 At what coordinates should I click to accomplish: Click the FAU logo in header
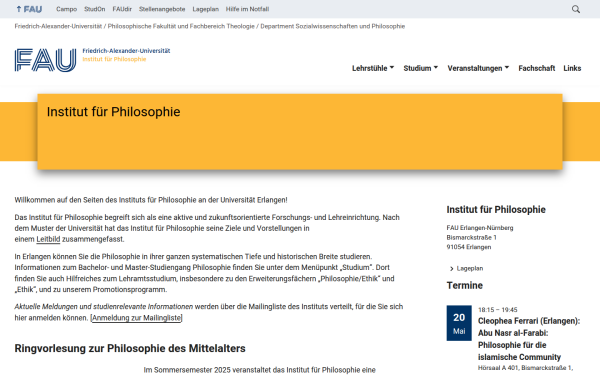(x=46, y=60)
